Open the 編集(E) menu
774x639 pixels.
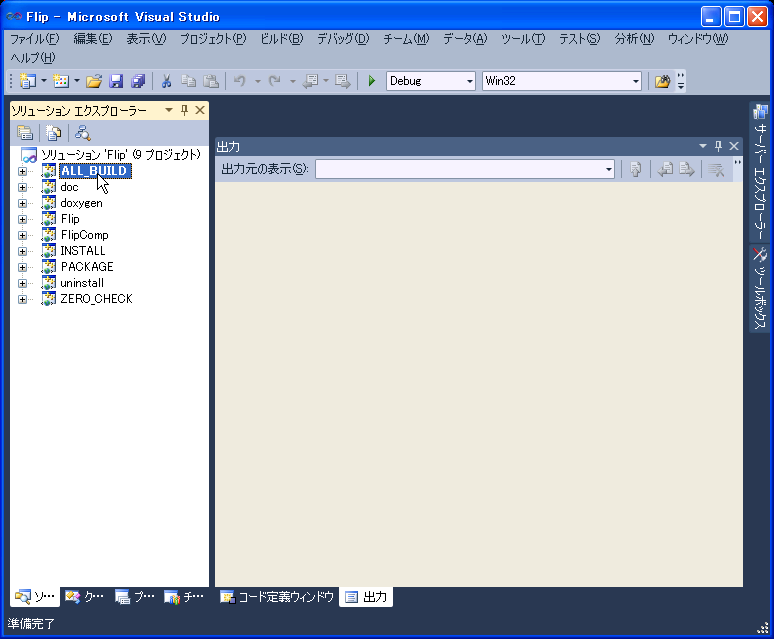pos(92,38)
